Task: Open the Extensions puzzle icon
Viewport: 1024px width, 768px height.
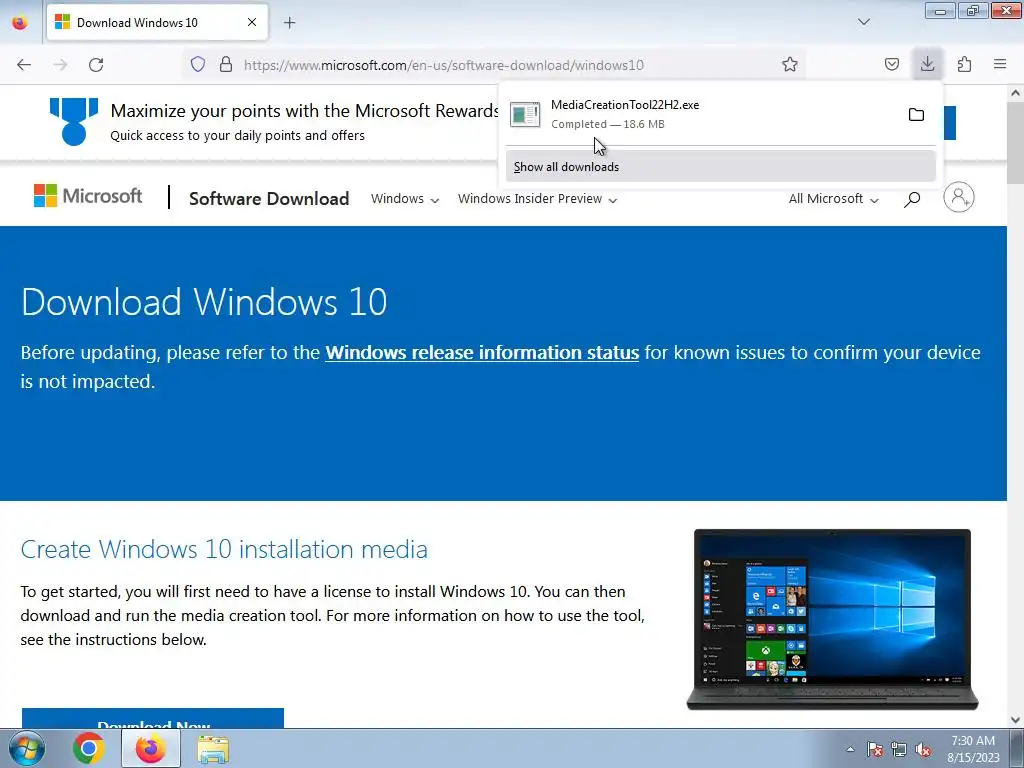Action: [964, 64]
